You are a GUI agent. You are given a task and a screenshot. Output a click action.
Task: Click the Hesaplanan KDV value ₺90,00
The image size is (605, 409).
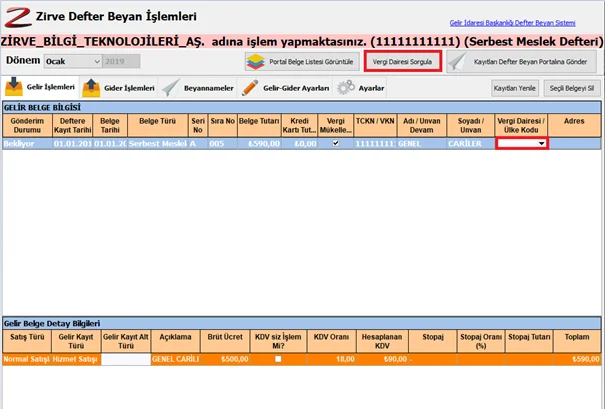pos(382,359)
